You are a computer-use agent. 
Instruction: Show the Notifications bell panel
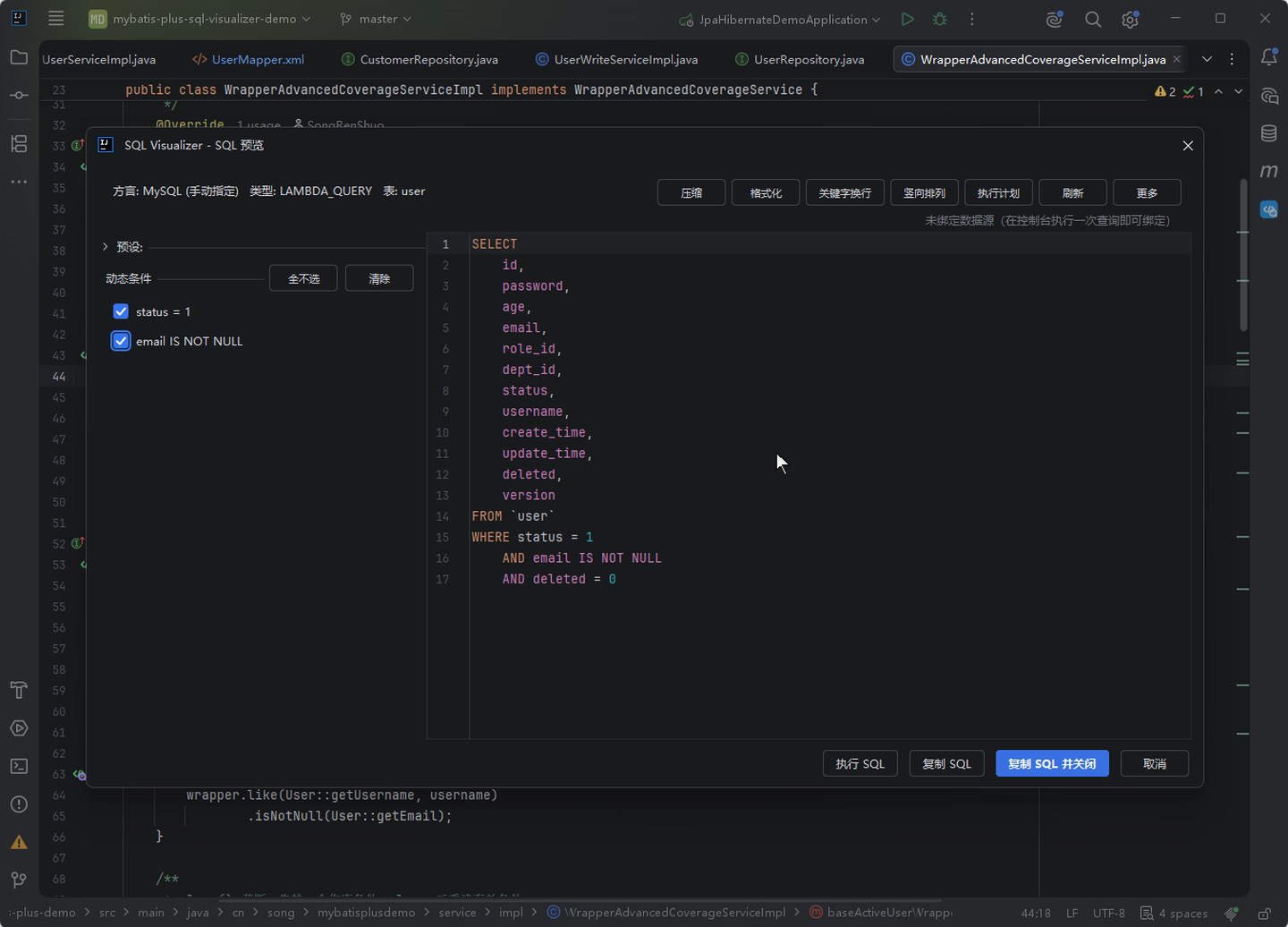pyautogui.click(x=1268, y=58)
